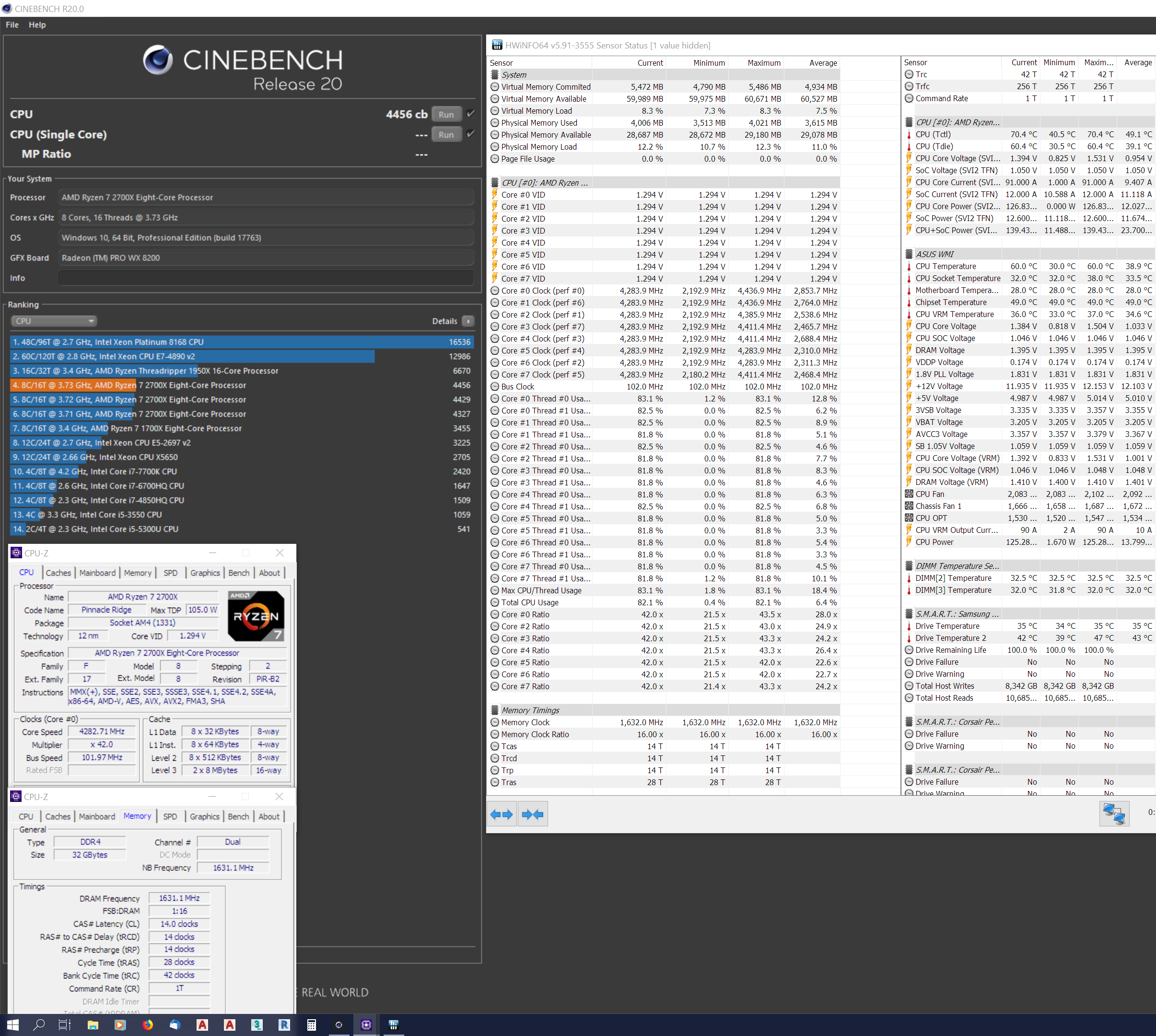Click the empty Info input field

266,278
